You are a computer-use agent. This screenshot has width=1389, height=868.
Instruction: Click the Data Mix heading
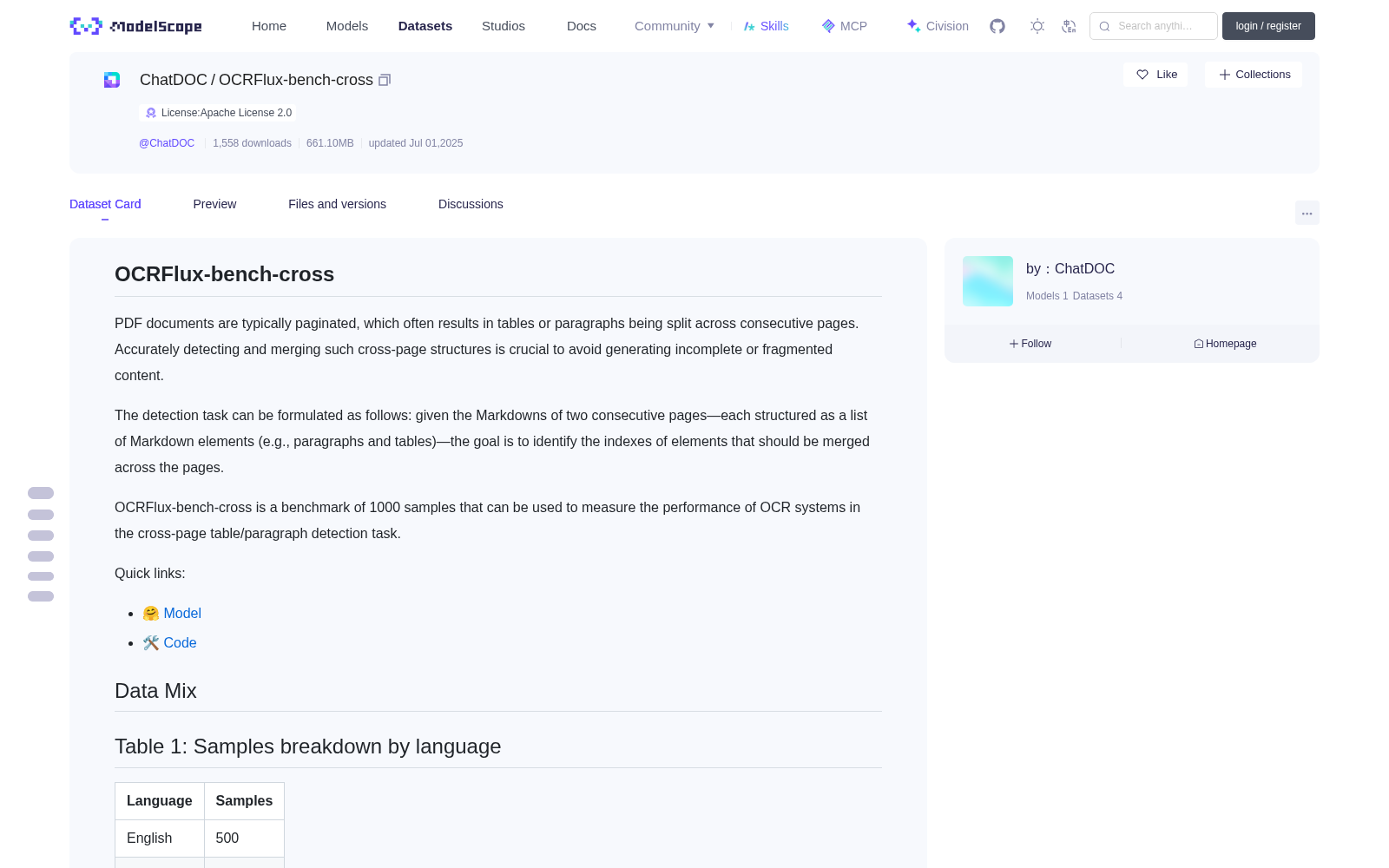click(x=155, y=691)
